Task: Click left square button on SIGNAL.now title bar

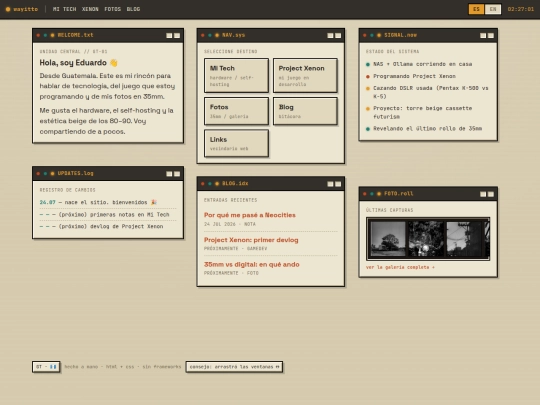Action: point(483,35)
